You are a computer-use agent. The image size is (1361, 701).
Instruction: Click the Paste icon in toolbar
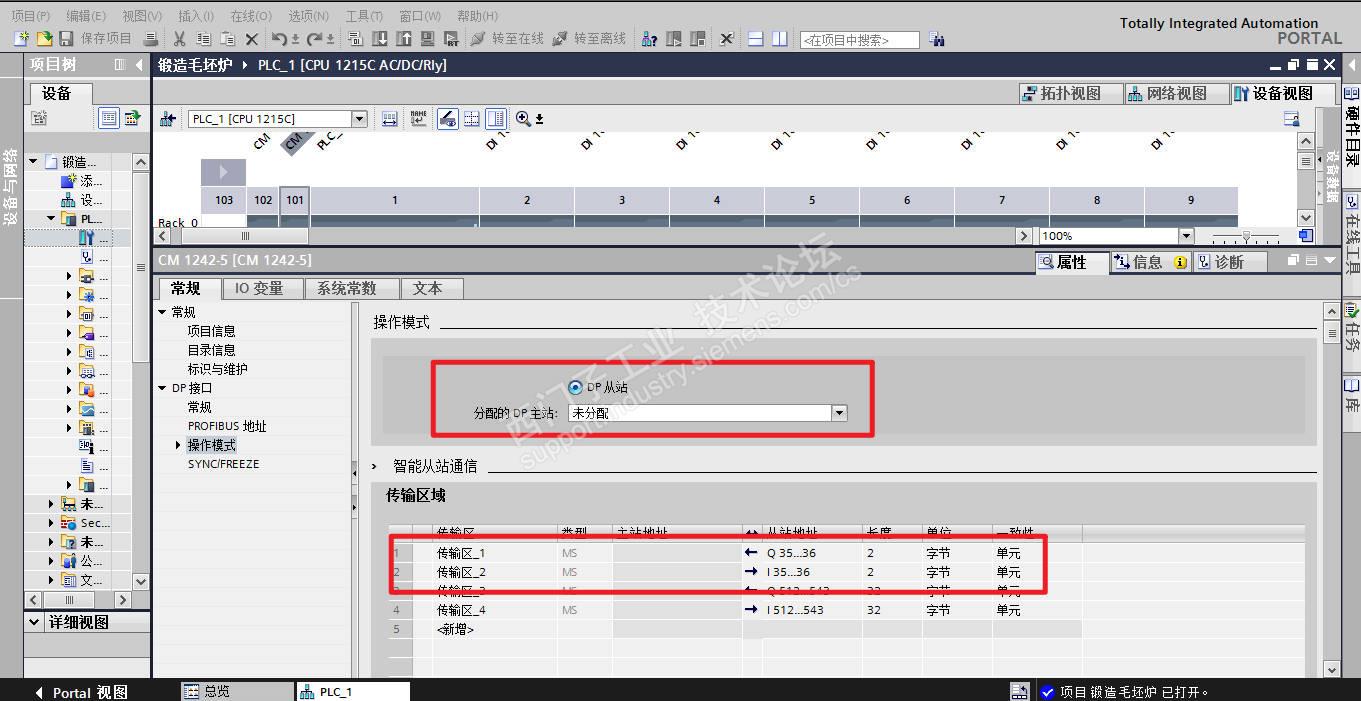tap(227, 39)
